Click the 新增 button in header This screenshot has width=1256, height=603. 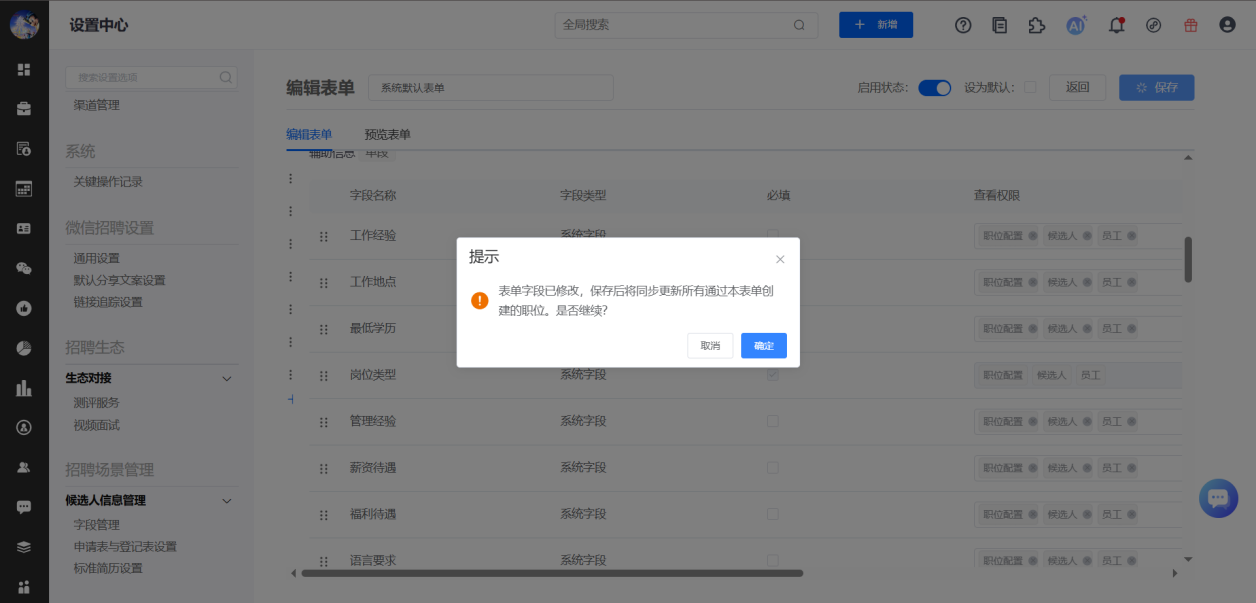(x=876, y=25)
